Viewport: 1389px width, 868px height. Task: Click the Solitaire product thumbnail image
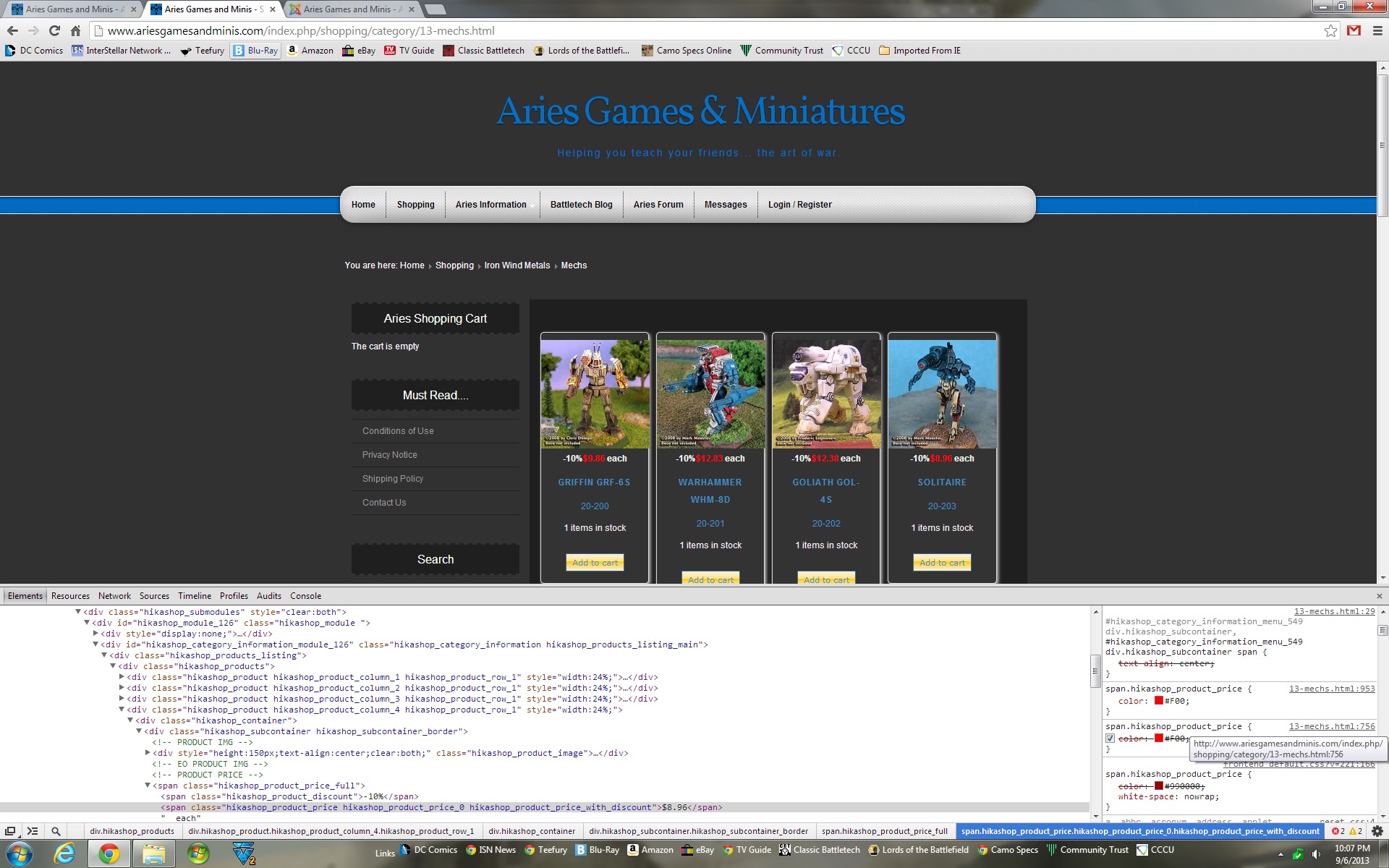click(x=942, y=394)
